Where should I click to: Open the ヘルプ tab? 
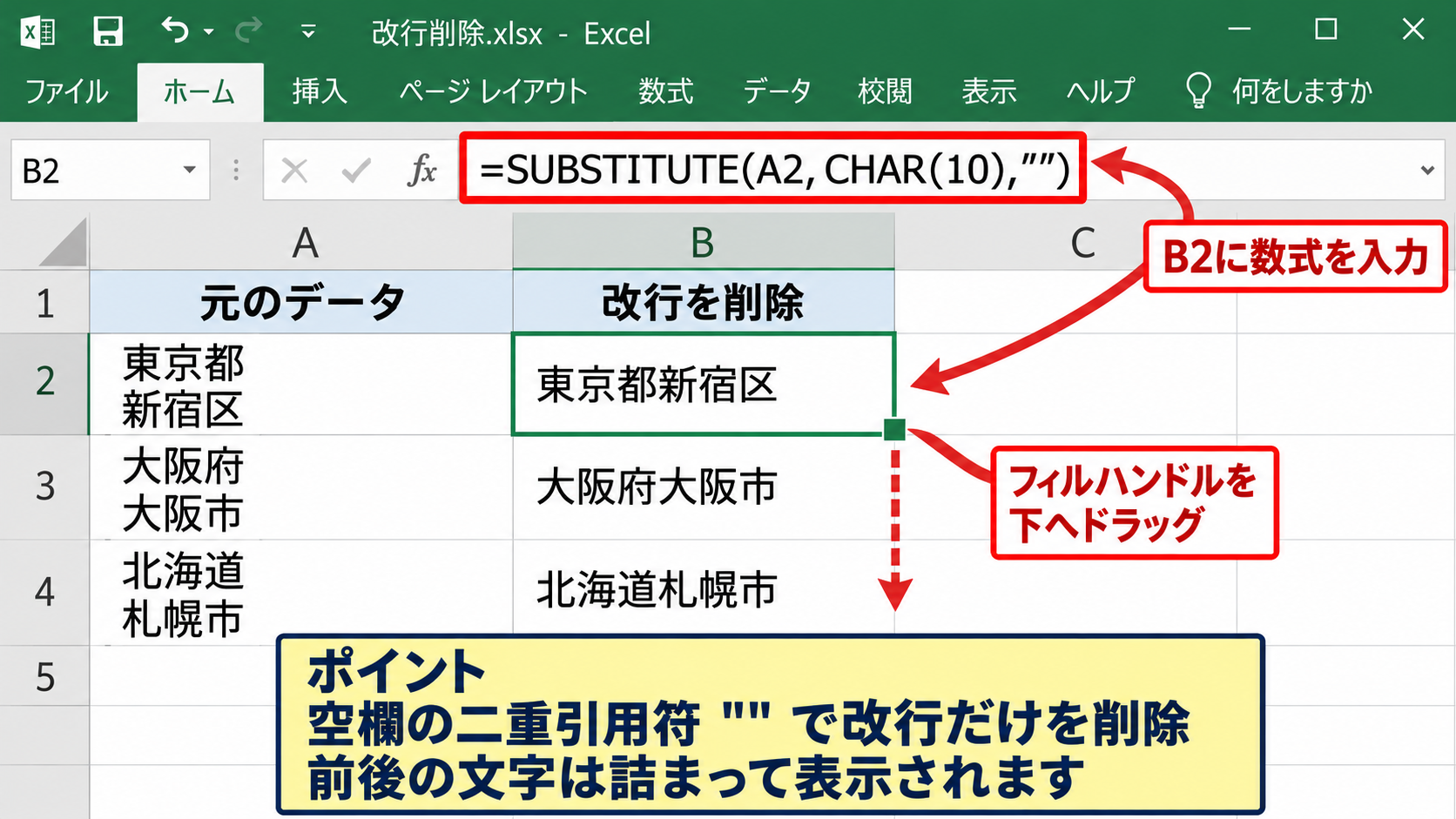(x=1101, y=91)
